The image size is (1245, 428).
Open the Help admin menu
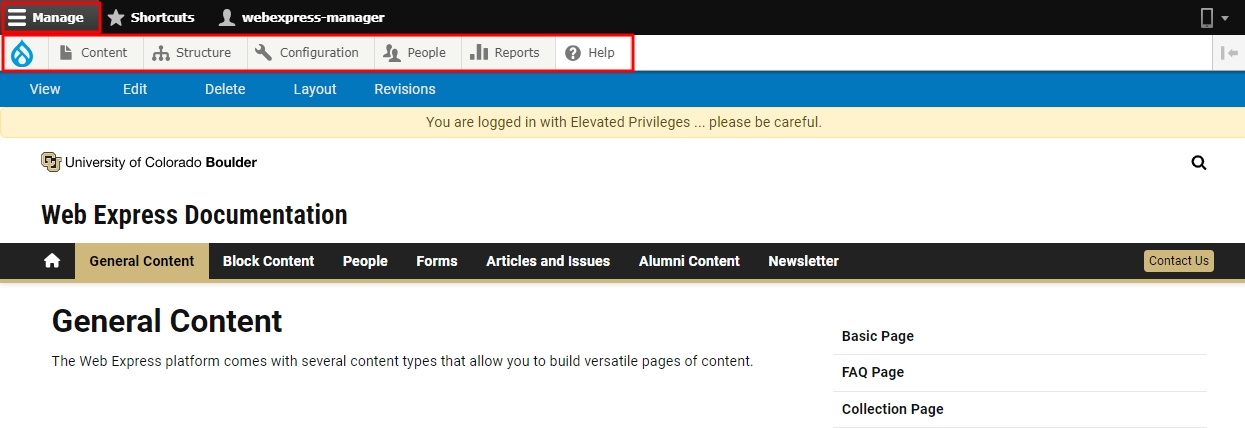[590, 53]
